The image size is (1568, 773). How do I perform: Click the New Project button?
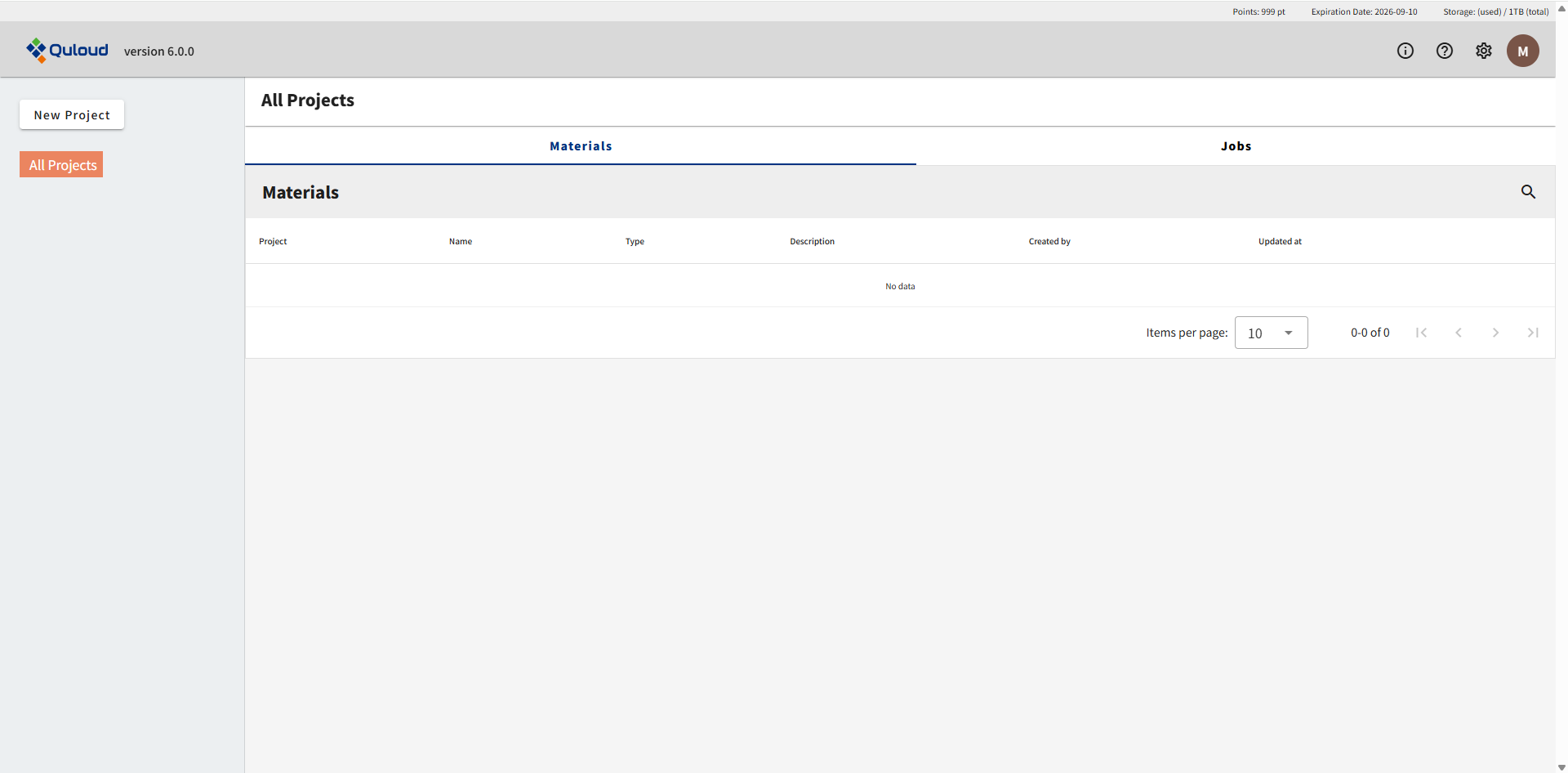click(72, 115)
